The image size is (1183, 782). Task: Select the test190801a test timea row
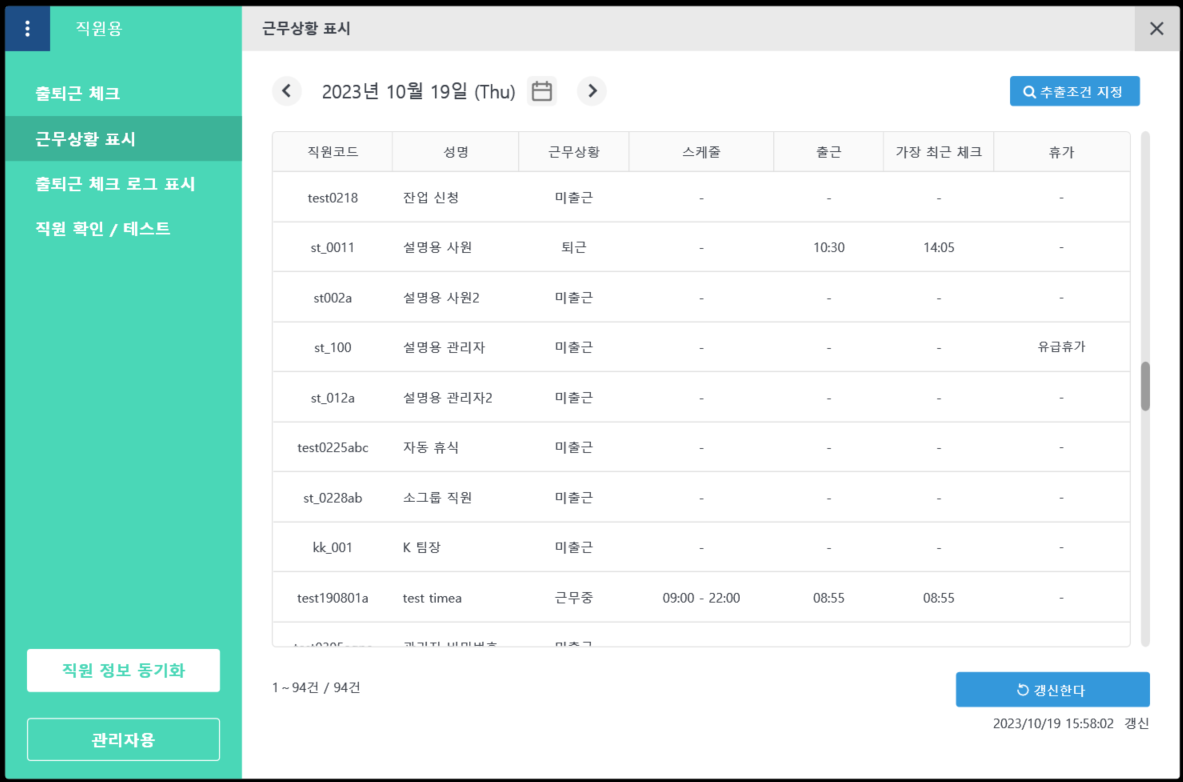[432, 598]
